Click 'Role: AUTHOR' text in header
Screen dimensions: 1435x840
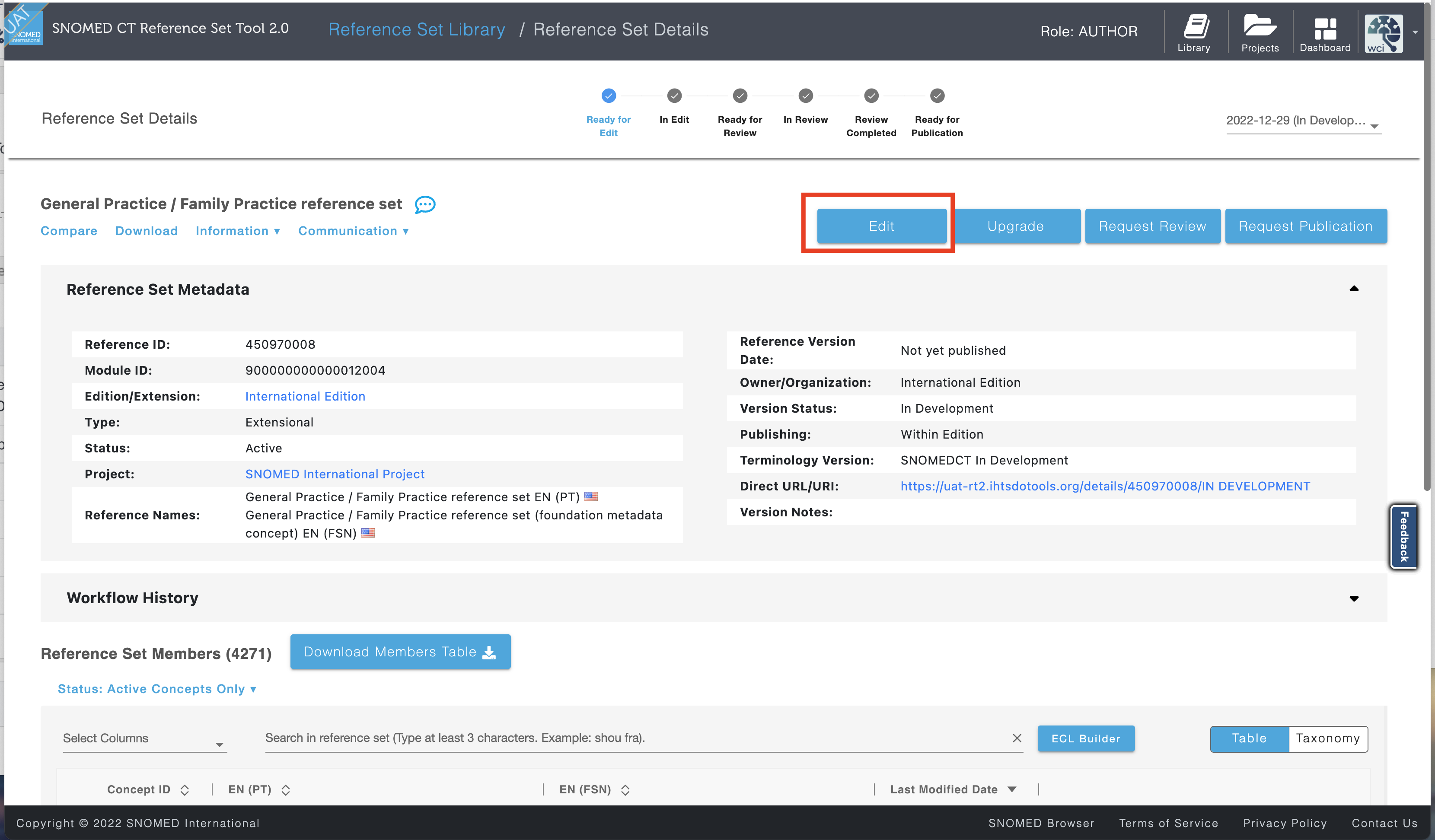(x=1089, y=31)
